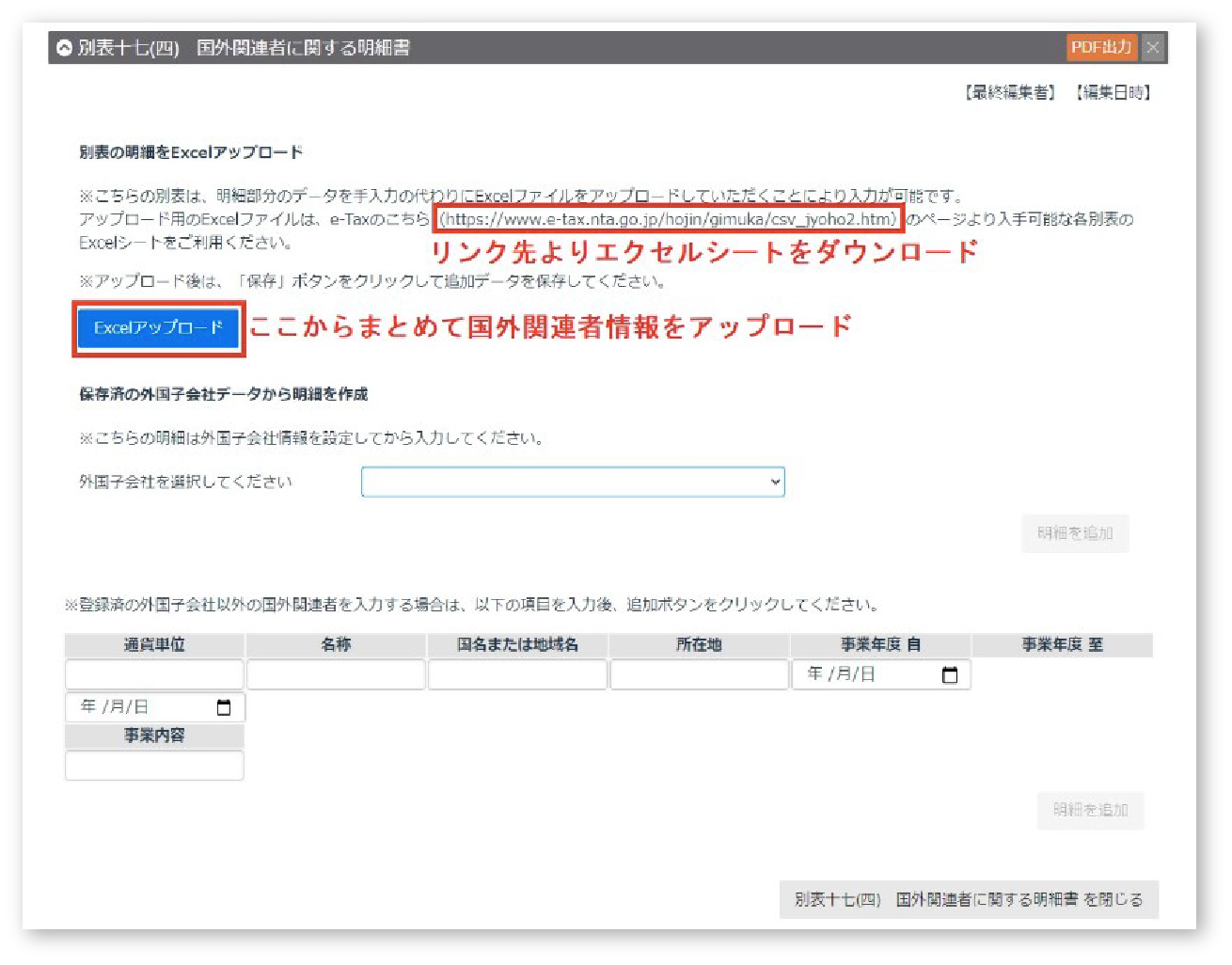The image size is (1232, 965).
Task: Click the collapse chevron beside the form title
Action: pos(64,46)
